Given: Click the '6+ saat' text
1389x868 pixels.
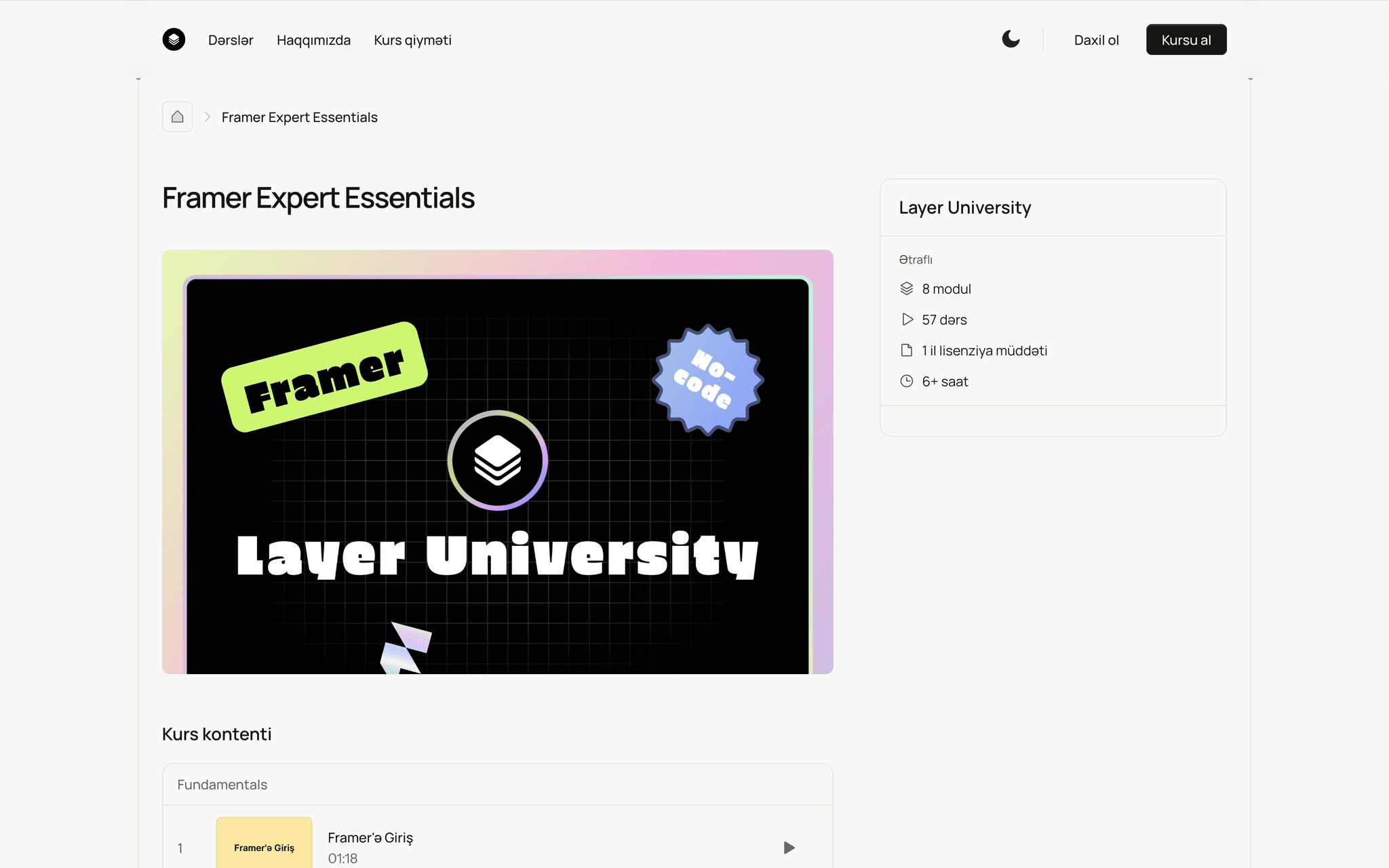Looking at the screenshot, I should click(945, 382).
